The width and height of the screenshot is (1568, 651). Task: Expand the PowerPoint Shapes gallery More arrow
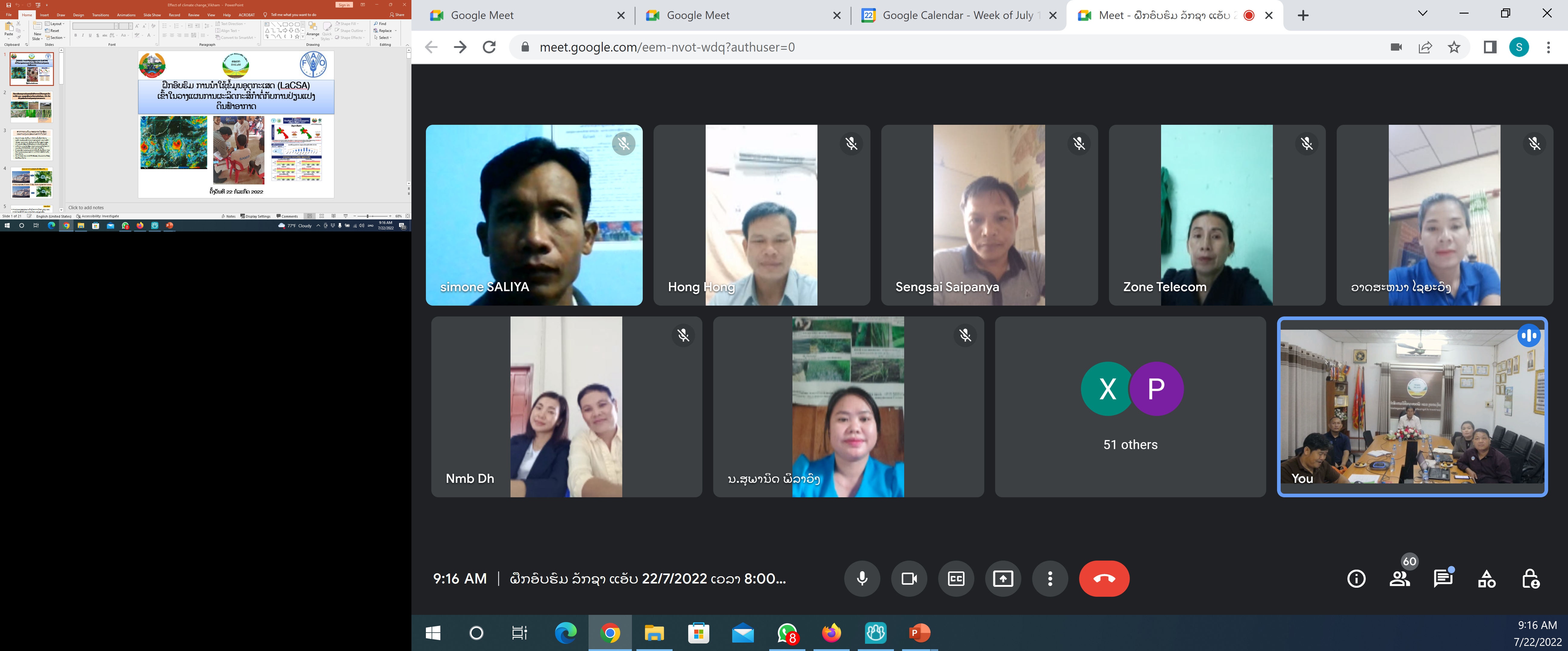click(x=302, y=36)
